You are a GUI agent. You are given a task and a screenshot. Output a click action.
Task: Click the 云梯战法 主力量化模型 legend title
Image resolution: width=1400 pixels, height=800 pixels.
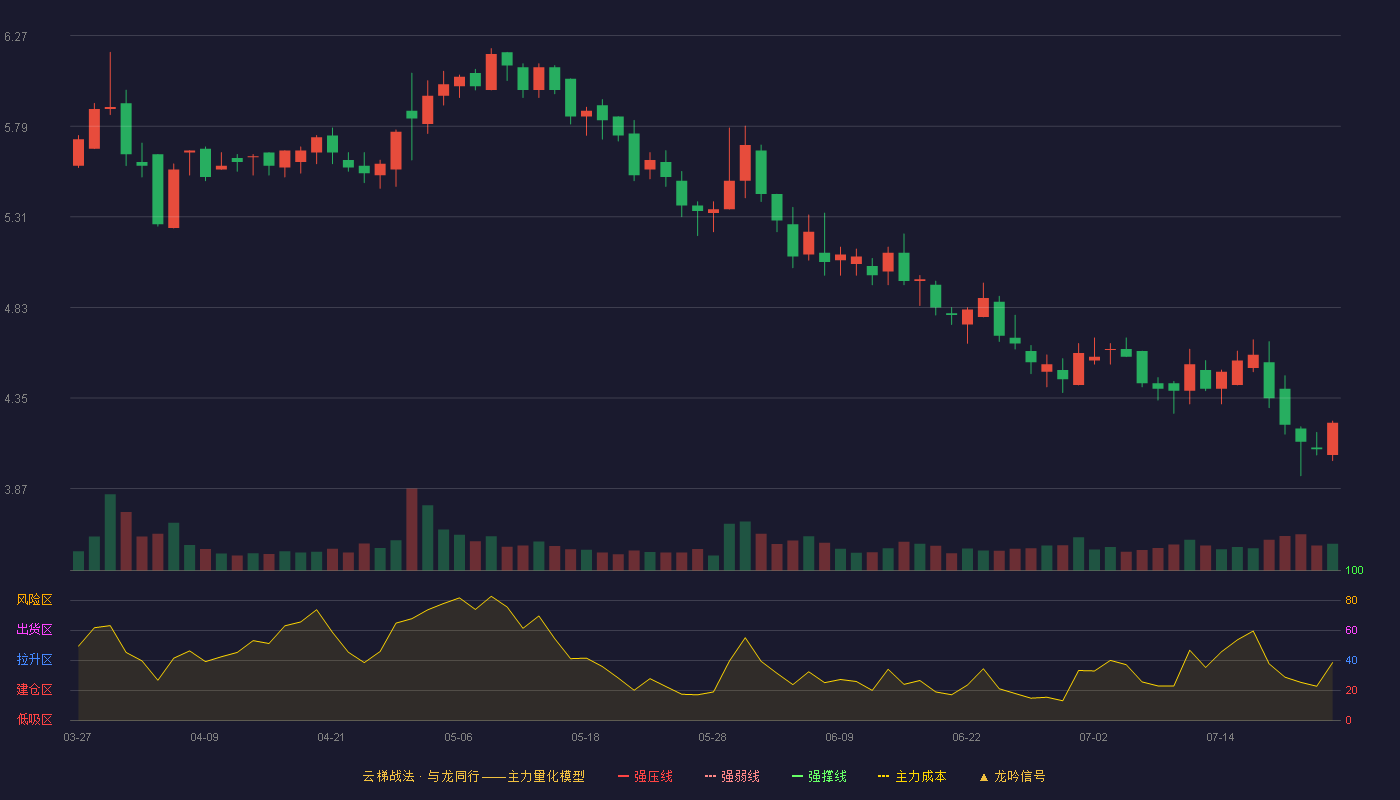pyautogui.click(x=474, y=776)
